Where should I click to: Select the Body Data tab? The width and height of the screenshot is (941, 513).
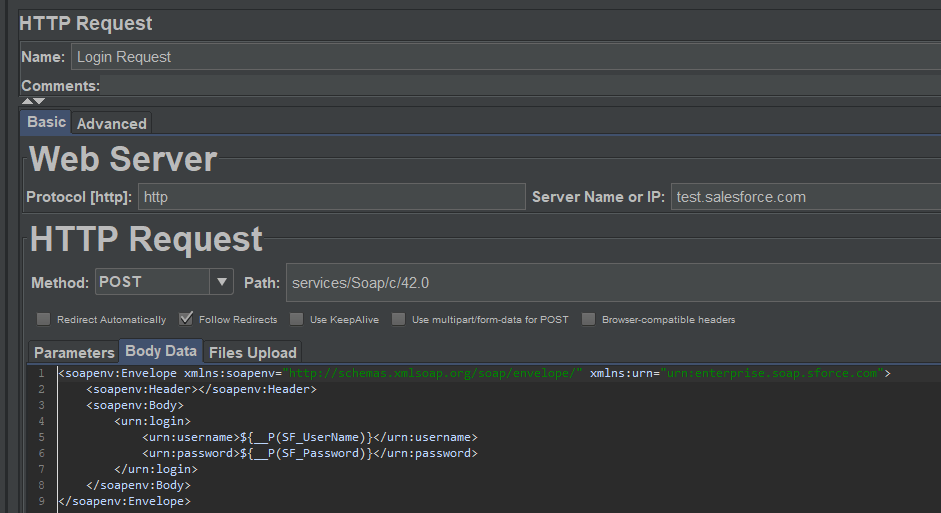(160, 351)
